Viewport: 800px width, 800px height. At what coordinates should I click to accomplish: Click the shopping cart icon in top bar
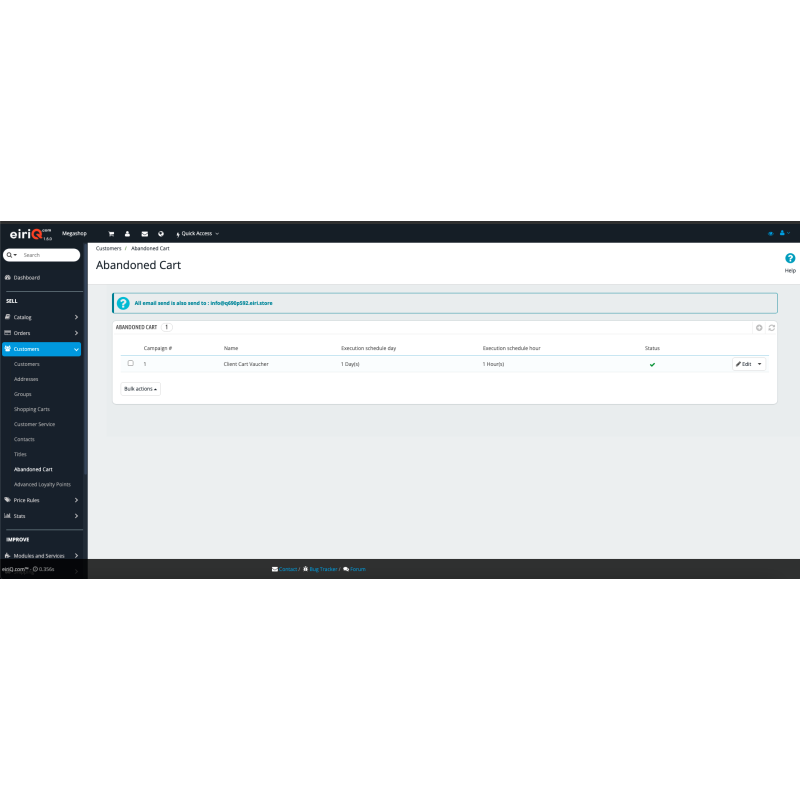click(111, 233)
